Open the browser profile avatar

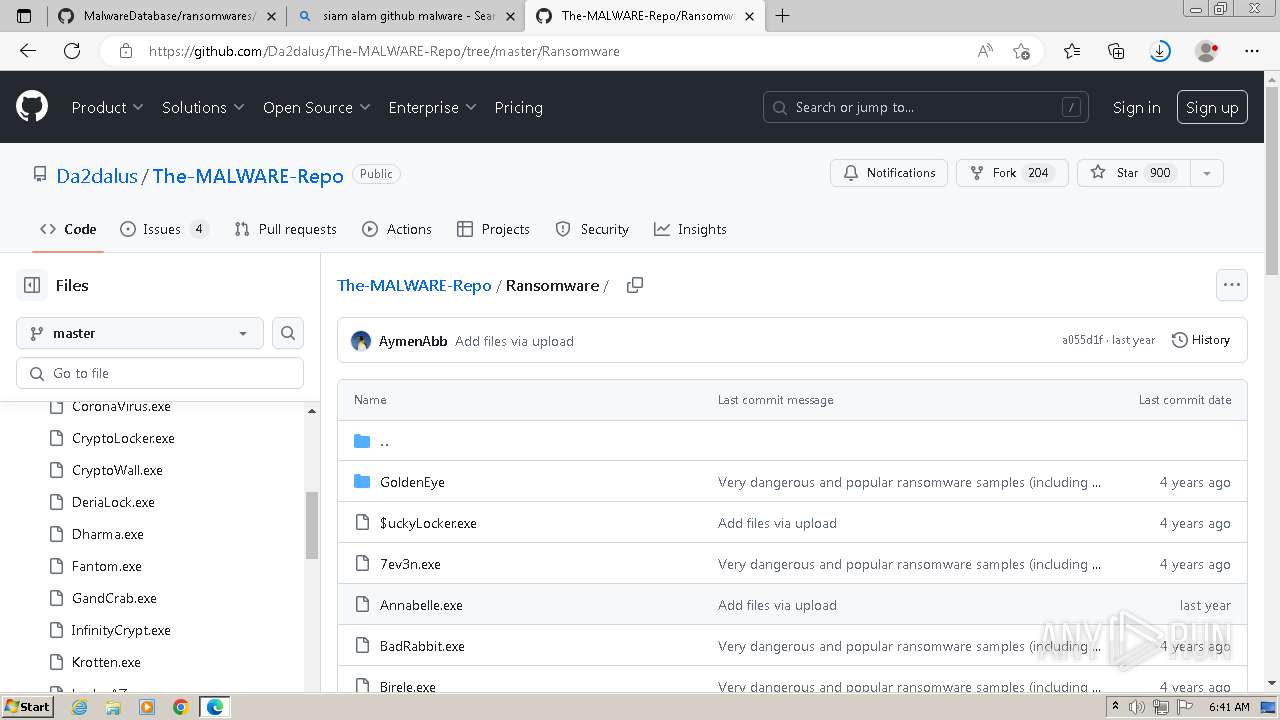click(1207, 51)
